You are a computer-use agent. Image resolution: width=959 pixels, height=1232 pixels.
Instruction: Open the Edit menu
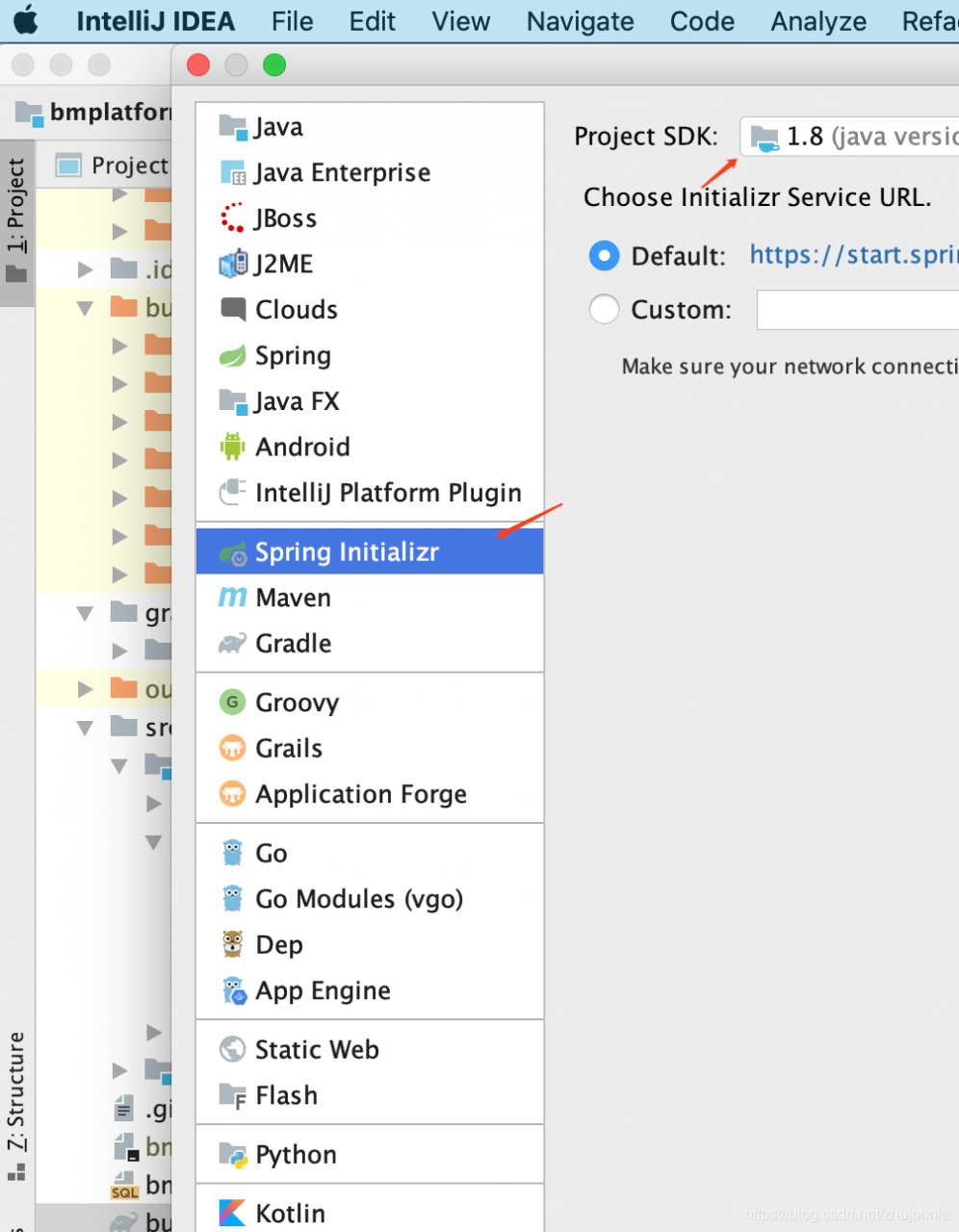pos(372,21)
